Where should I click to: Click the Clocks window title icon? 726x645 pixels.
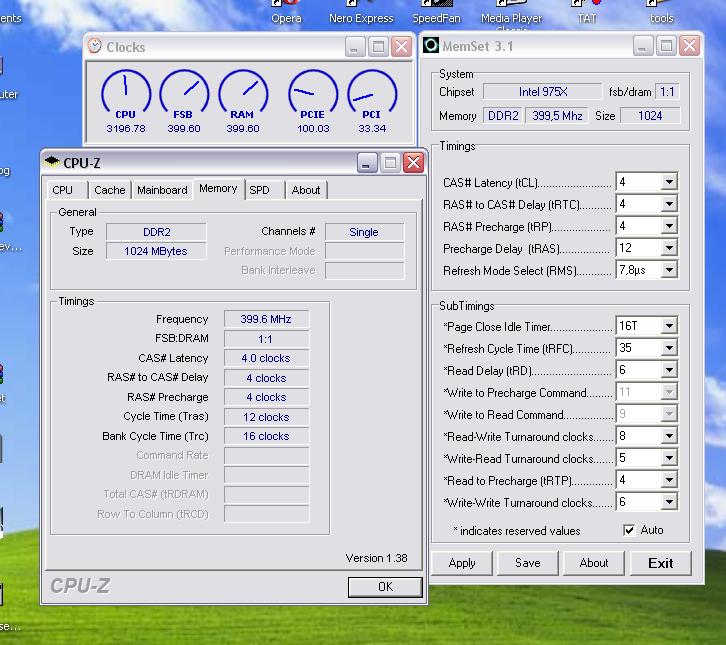[94, 46]
